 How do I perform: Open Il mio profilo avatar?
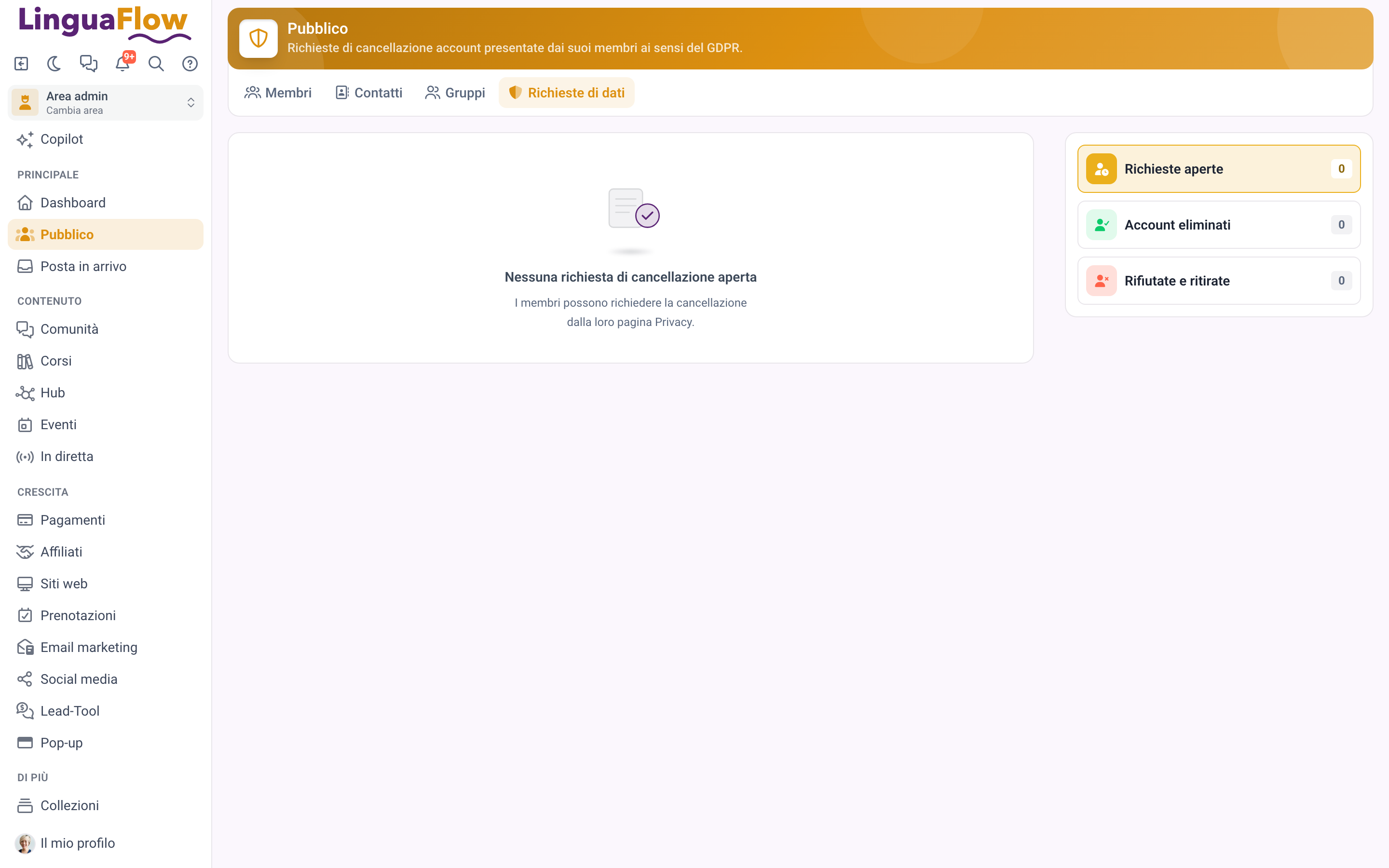coord(25,843)
